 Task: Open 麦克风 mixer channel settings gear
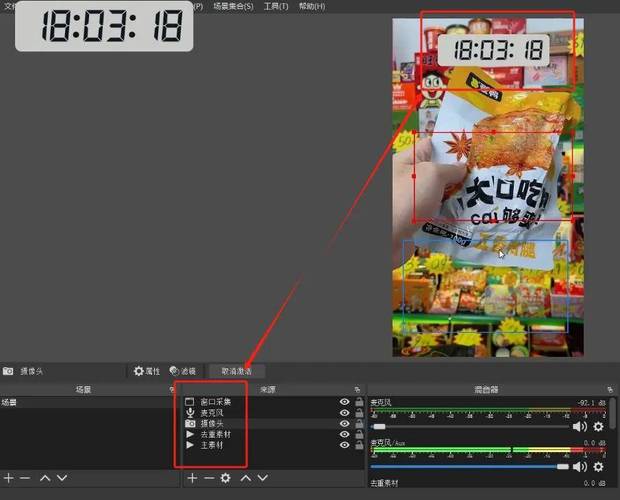click(x=598, y=426)
